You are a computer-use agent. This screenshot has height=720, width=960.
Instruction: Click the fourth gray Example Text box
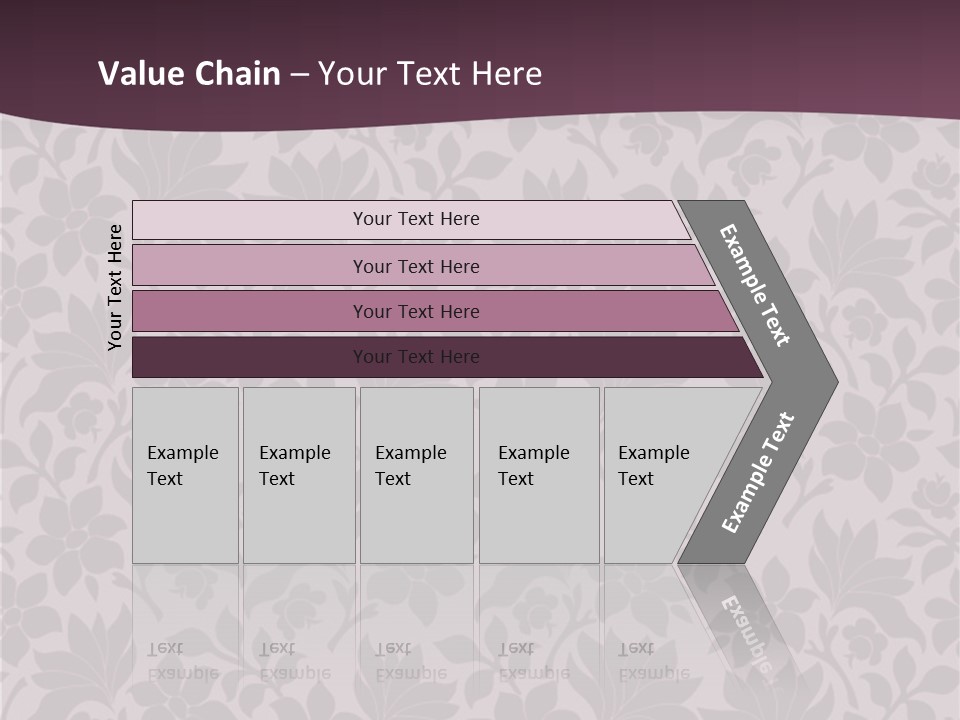[539, 475]
